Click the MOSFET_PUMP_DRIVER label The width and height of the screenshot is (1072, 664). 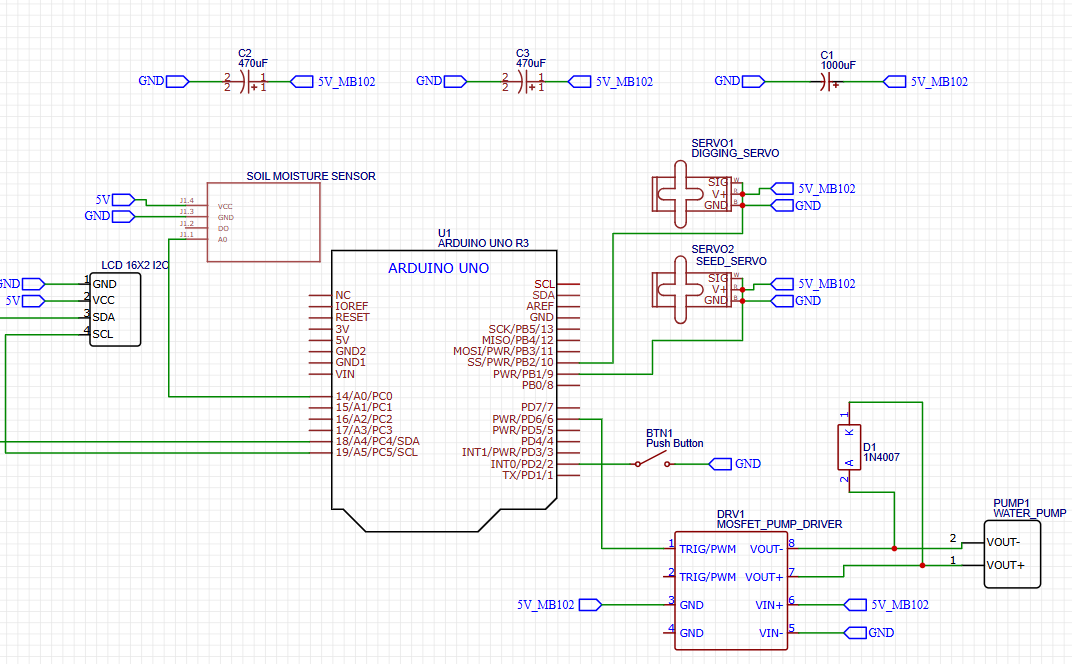[779, 524]
